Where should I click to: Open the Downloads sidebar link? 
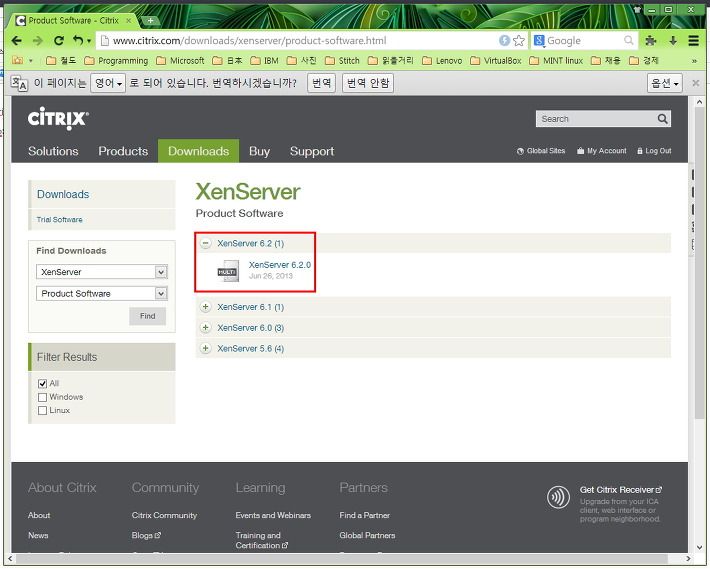coord(63,194)
